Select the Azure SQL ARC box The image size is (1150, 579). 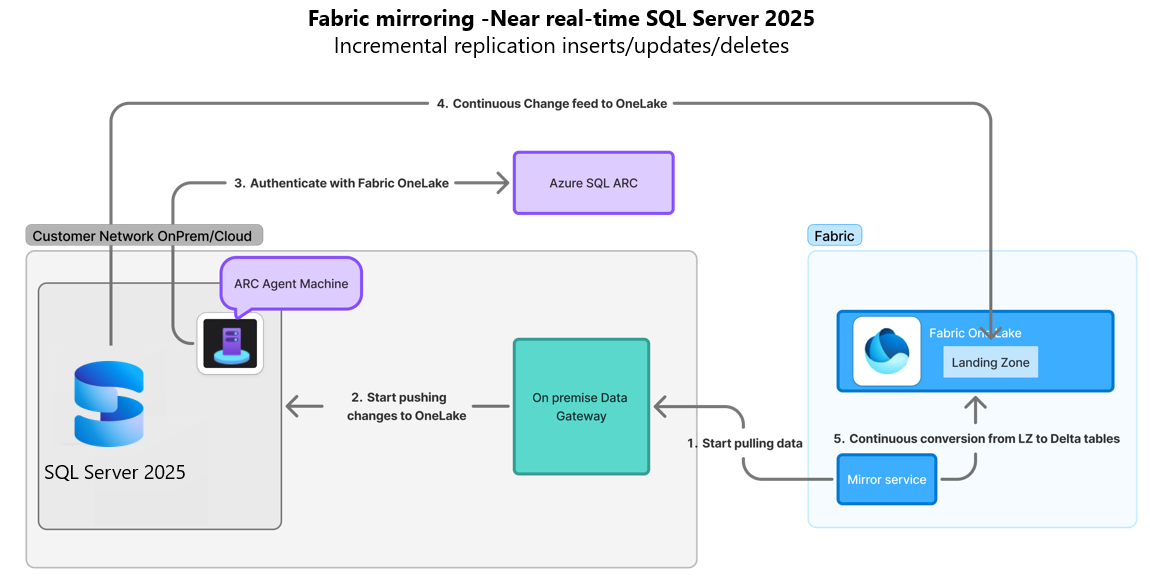click(593, 183)
